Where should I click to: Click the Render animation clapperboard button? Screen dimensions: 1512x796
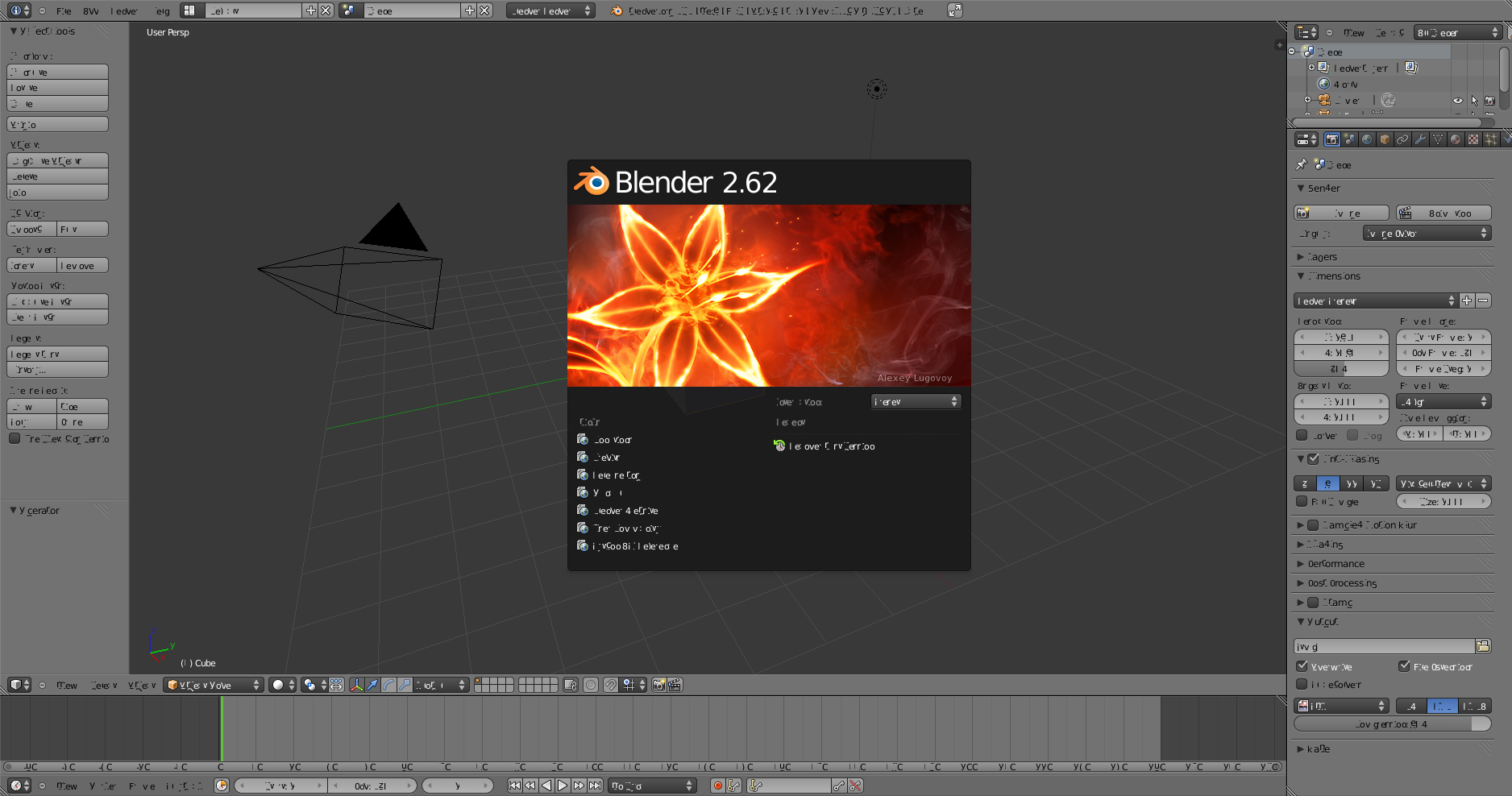click(x=1443, y=214)
